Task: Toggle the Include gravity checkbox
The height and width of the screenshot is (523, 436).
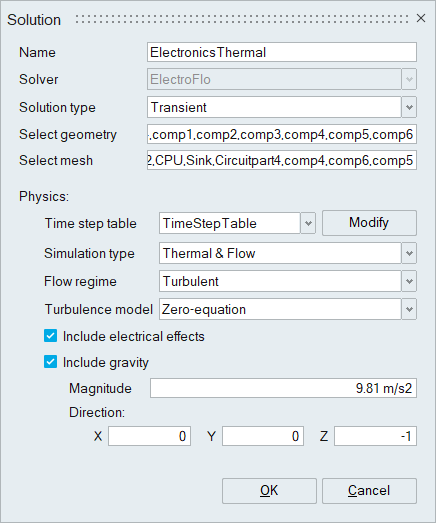Action: click(50, 362)
